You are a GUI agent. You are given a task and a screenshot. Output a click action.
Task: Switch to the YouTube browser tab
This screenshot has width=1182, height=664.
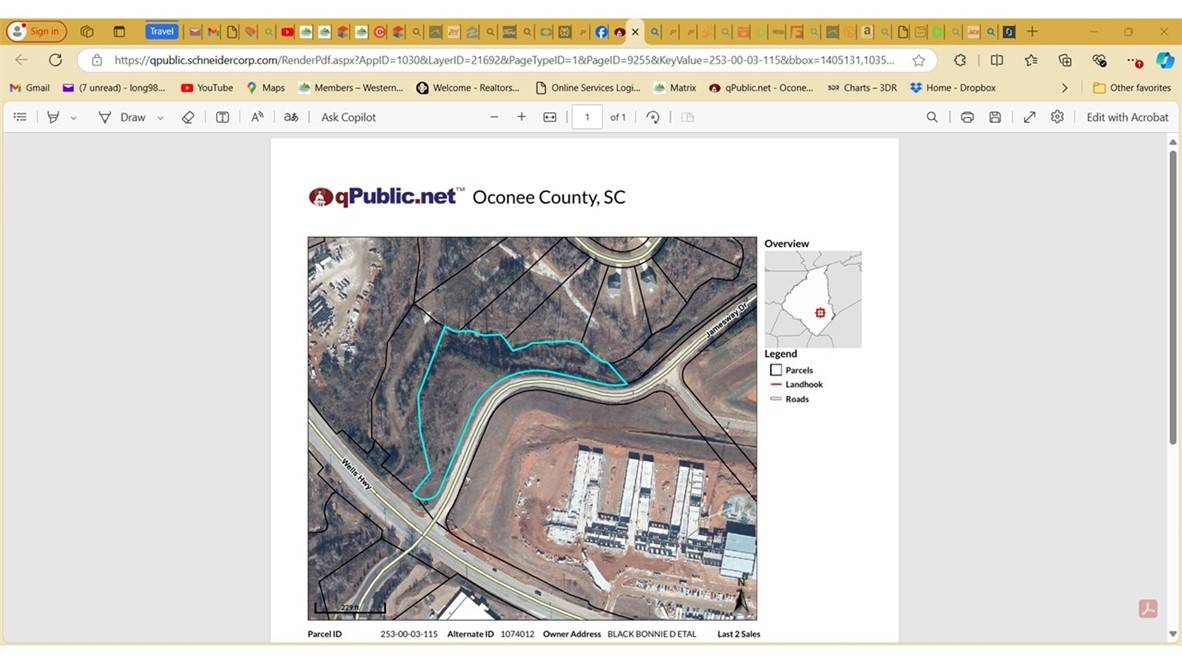coord(287,32)
